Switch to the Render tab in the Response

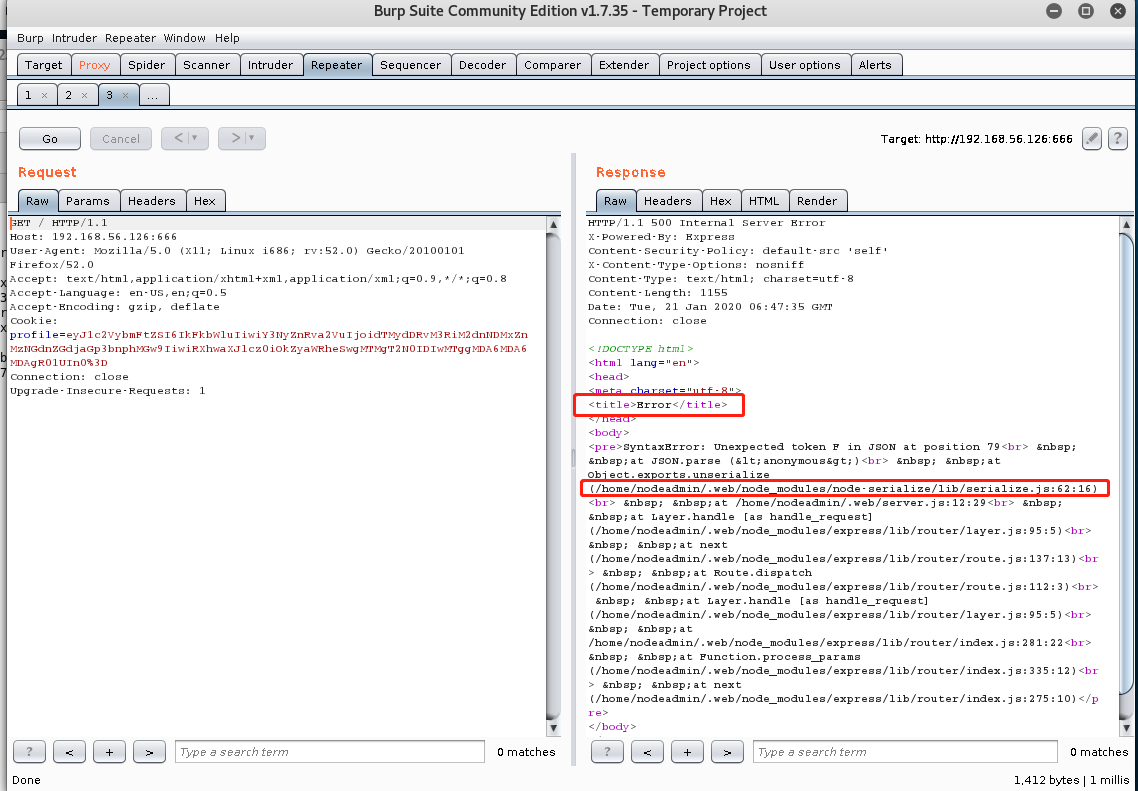pos(818,200)
